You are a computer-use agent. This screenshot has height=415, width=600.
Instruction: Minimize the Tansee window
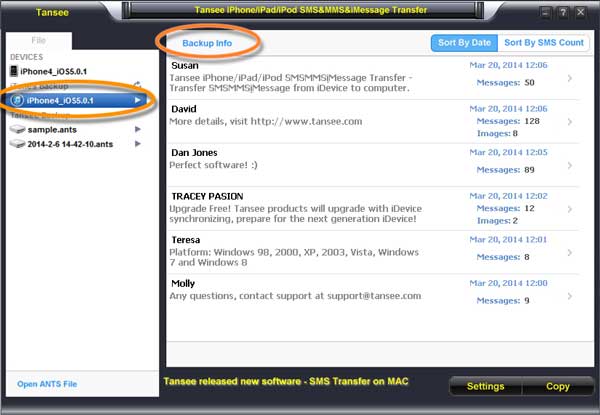click(545, 13)
